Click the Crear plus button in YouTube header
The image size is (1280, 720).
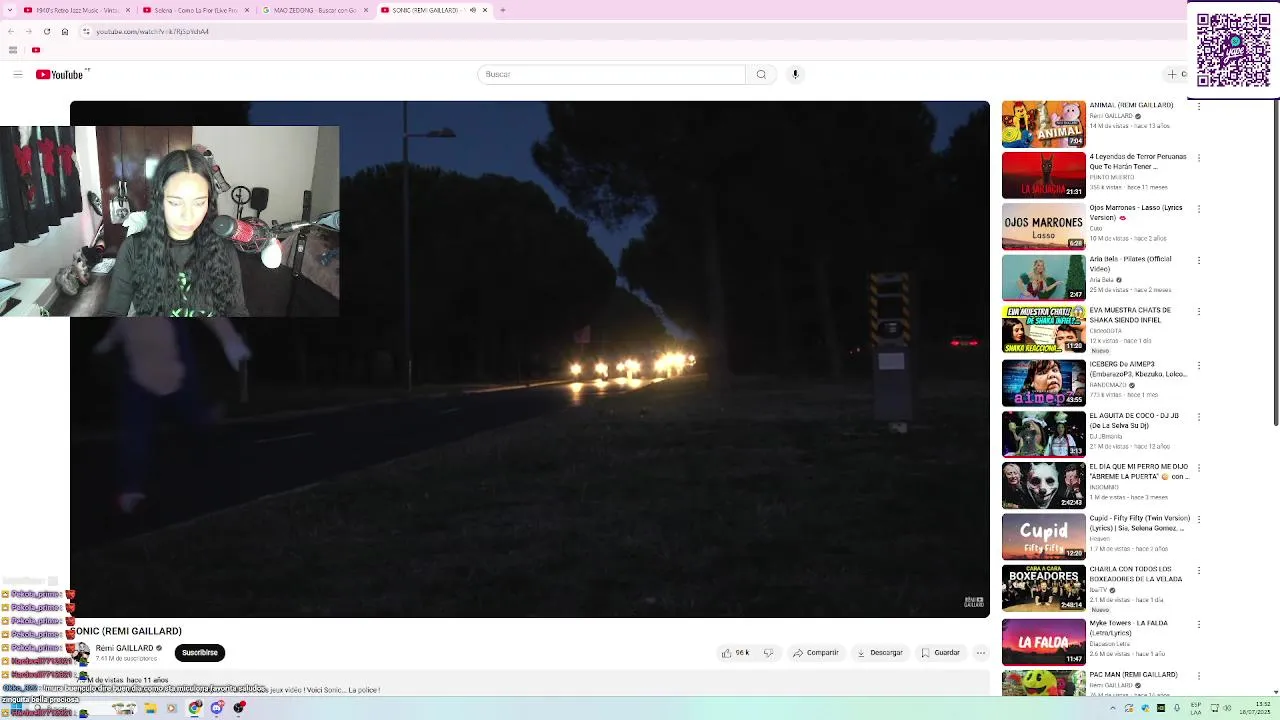click(x=1176, y=74)
